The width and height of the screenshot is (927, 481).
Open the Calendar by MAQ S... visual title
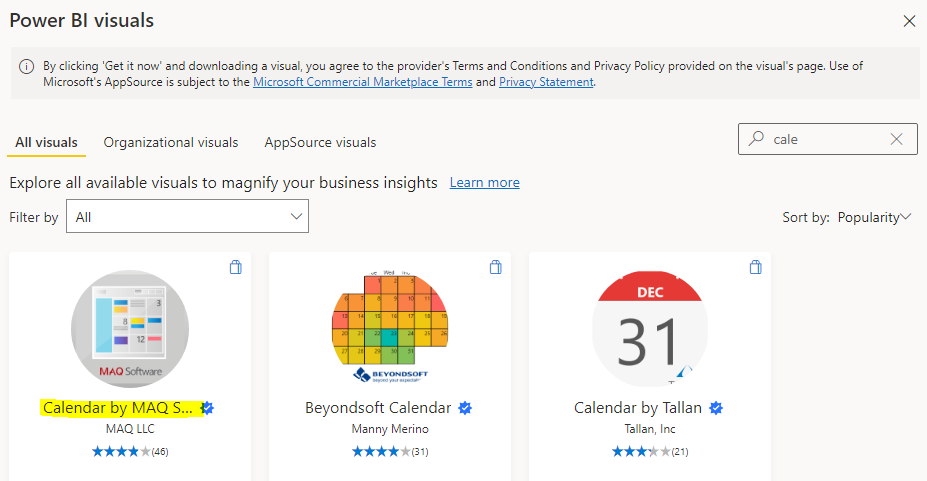[x=118, y=408]
